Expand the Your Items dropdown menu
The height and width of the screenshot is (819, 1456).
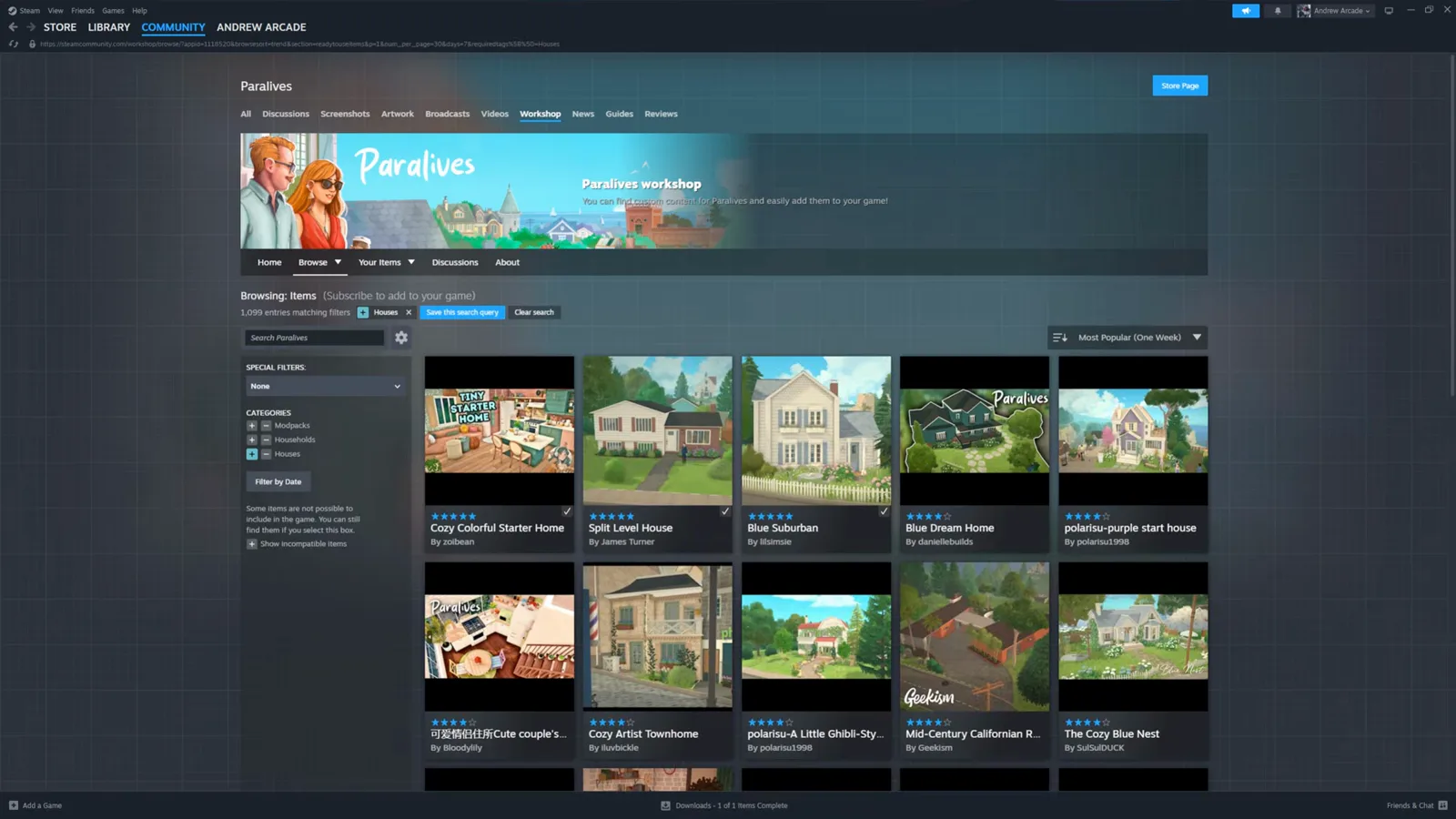coord(386,262)
